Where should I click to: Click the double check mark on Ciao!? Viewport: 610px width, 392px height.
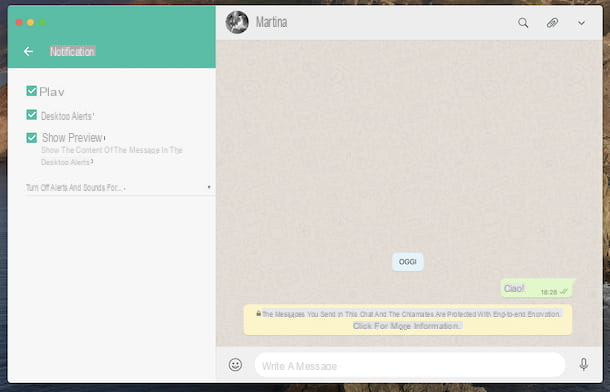pos(564,292)
